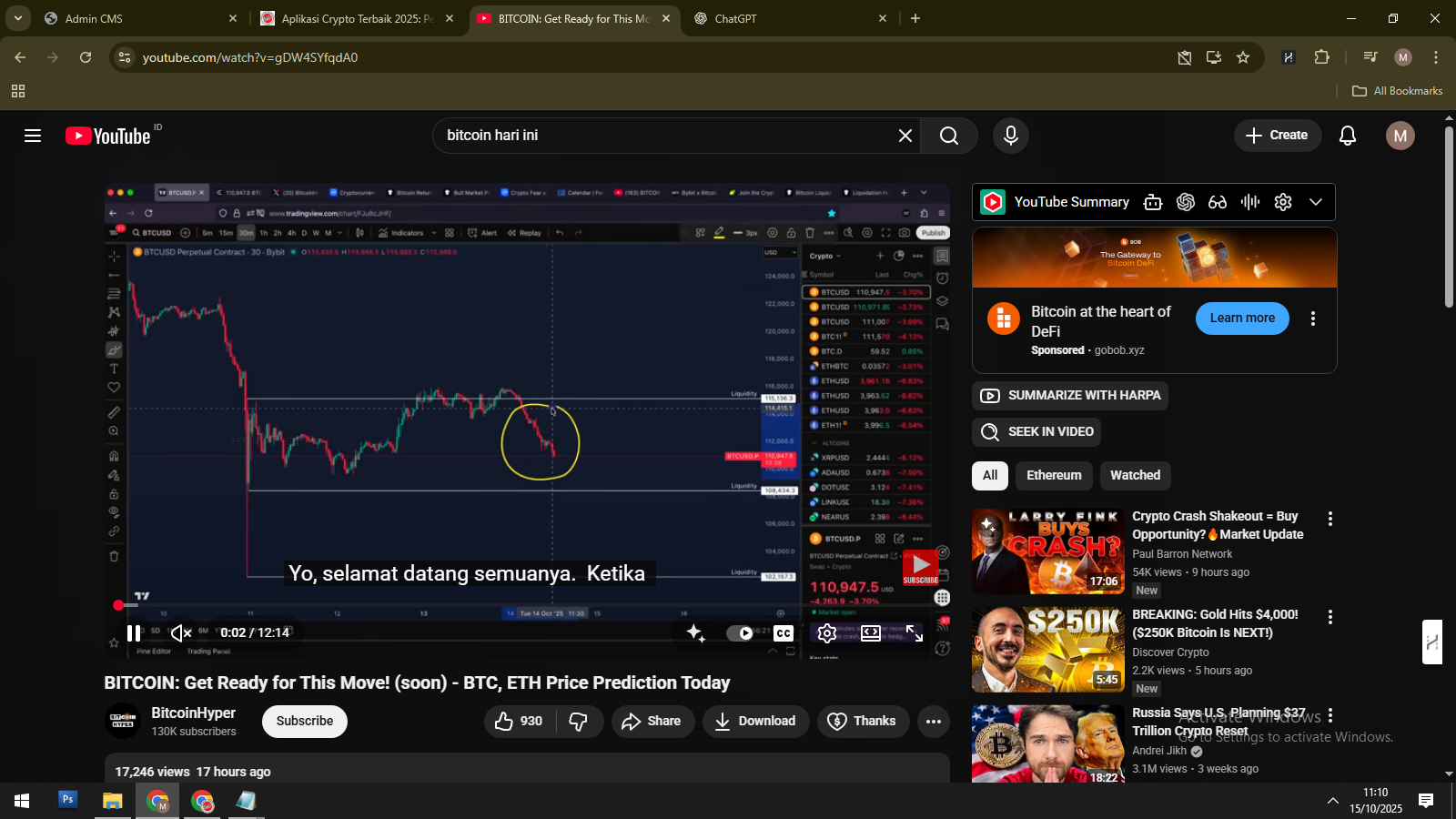1456x819 pixels.
Task: Open YouTube hamburger guide menu
Action: (33, 136)
